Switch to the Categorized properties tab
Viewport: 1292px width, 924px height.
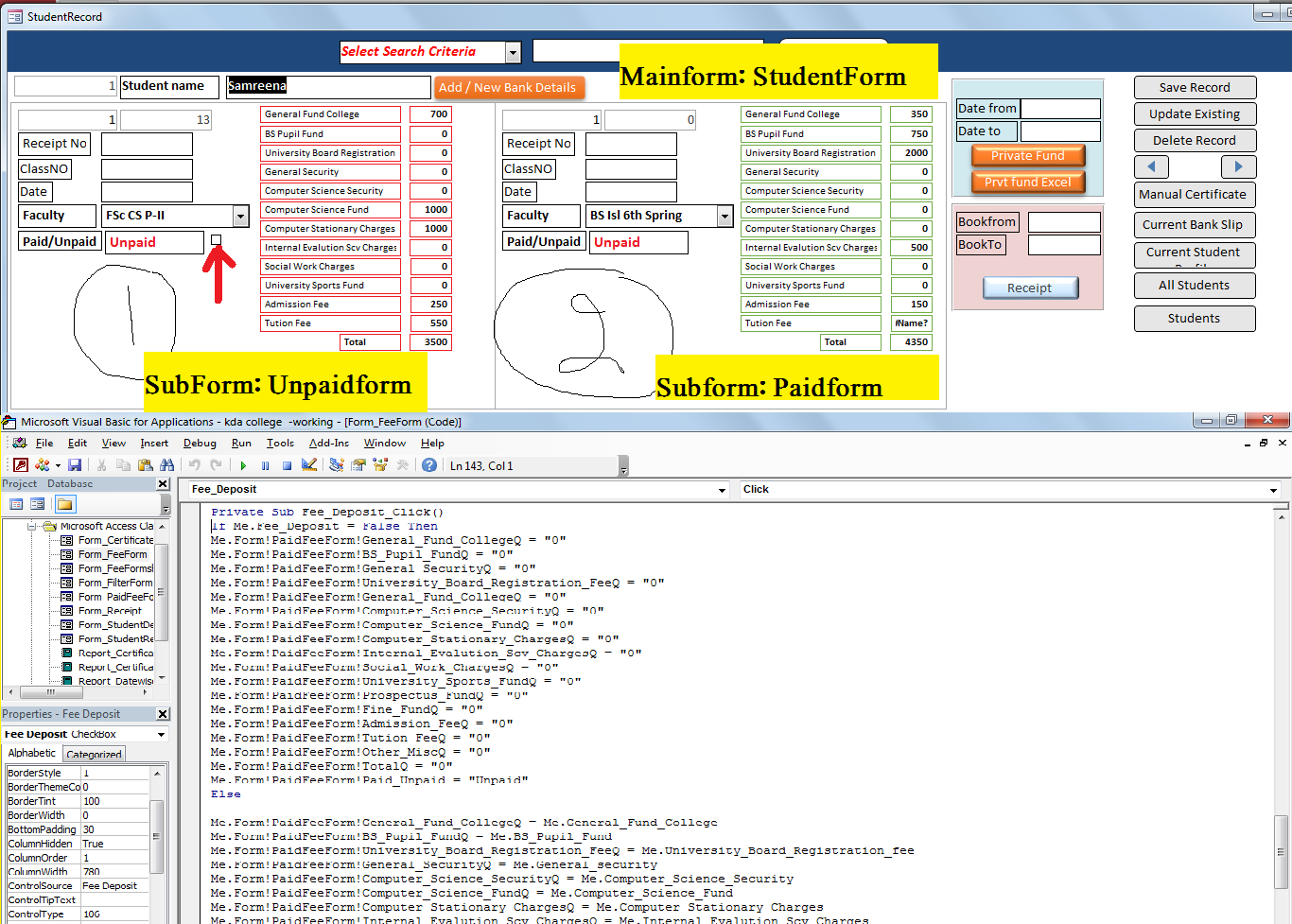point(94,754)
